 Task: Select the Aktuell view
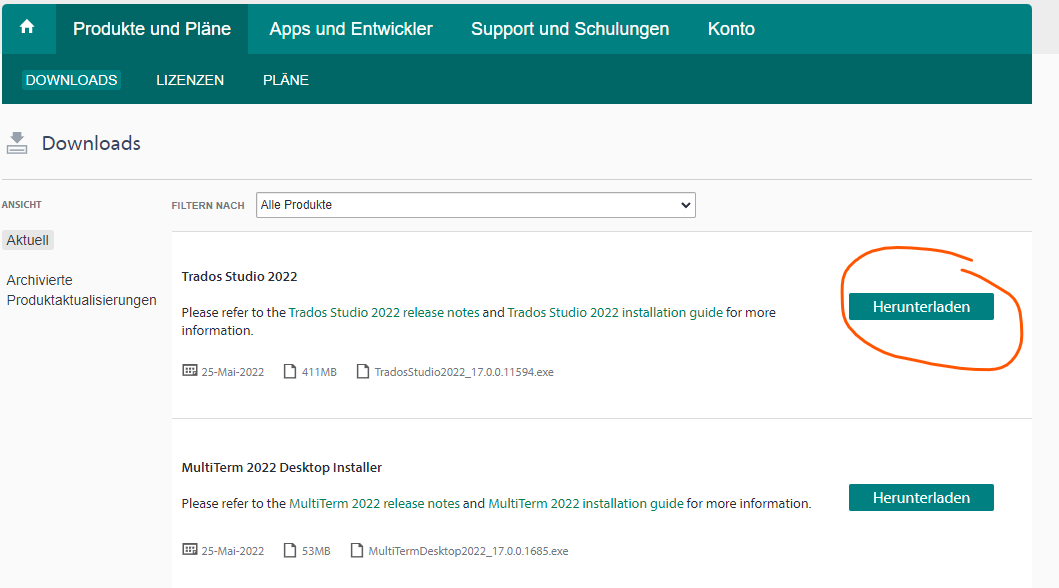(x=28, y=240)
